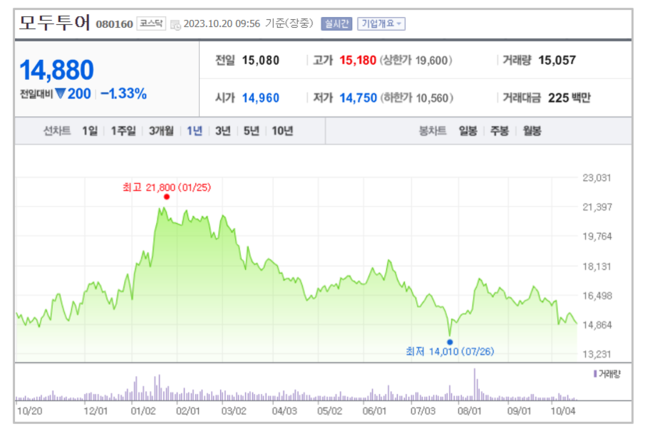Image resolution: width=650 pixels, height=436 pixels.
Task: Click the 실시간 button
Action: pos(336,24)
